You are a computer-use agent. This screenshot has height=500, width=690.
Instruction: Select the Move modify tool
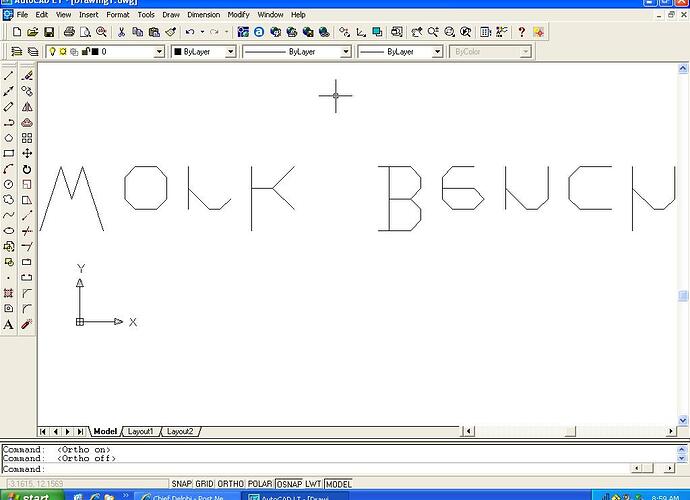tap(27, 153)
